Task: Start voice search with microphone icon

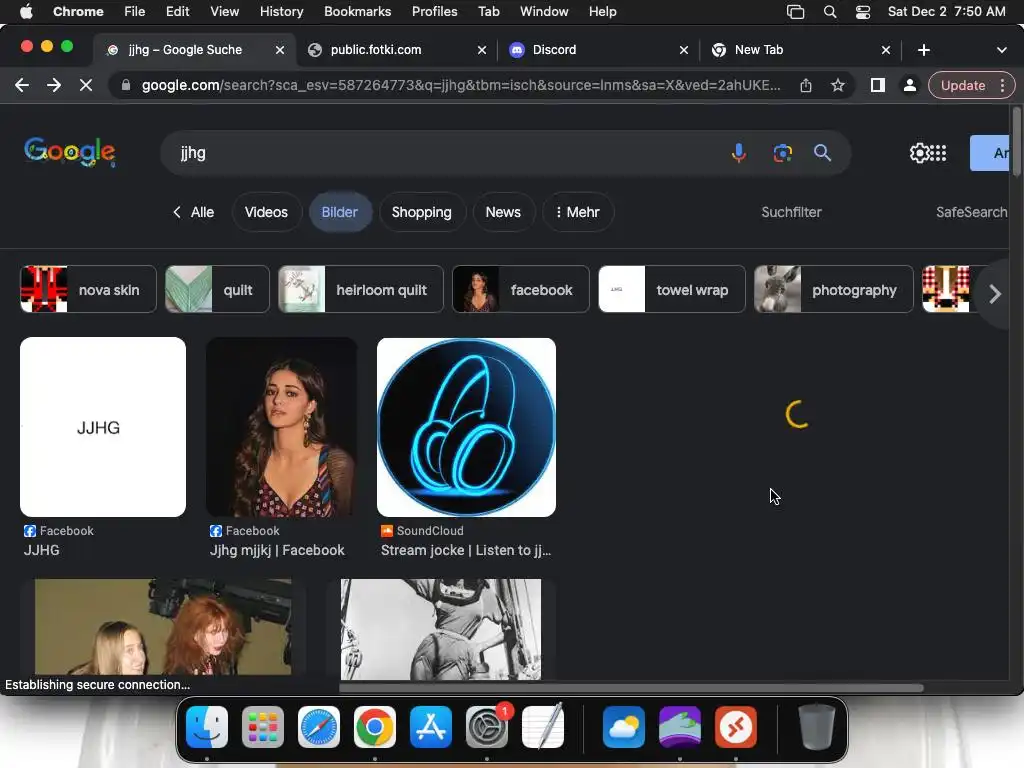Action: pos(739,153)
